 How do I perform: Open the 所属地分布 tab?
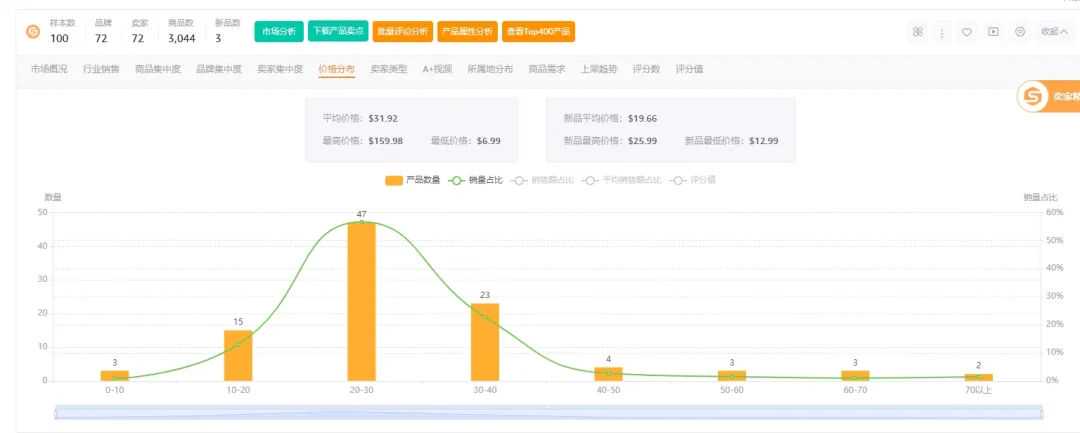click(x=490, y=69)
